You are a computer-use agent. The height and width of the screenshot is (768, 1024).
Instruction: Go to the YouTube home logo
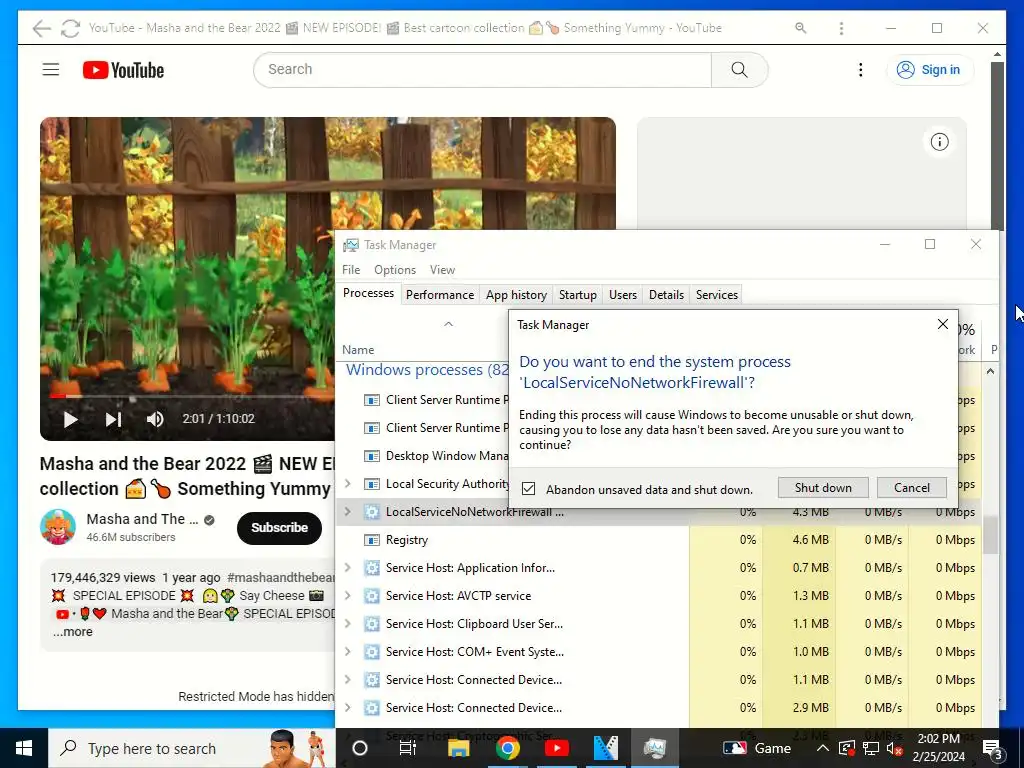pyautogui.click(x=123, y=70)
